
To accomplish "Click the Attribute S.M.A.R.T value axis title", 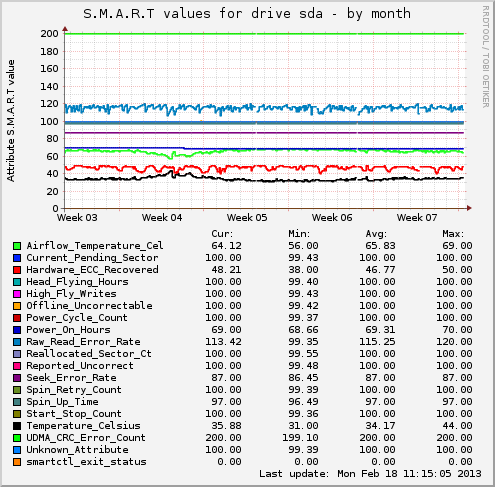I will pyautogui.click(x=11, y=121).
